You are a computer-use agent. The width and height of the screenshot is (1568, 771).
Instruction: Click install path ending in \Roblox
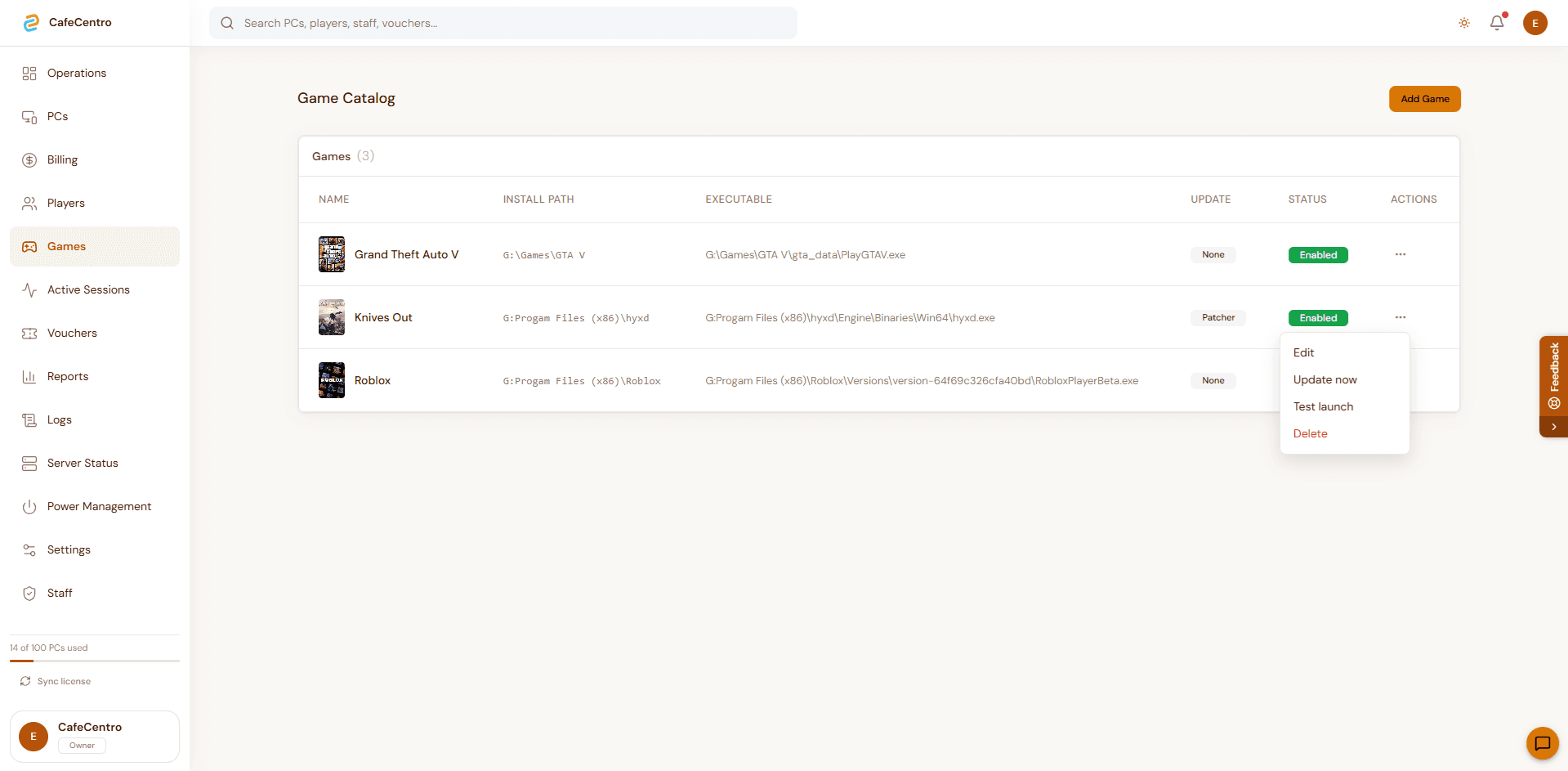582,381
